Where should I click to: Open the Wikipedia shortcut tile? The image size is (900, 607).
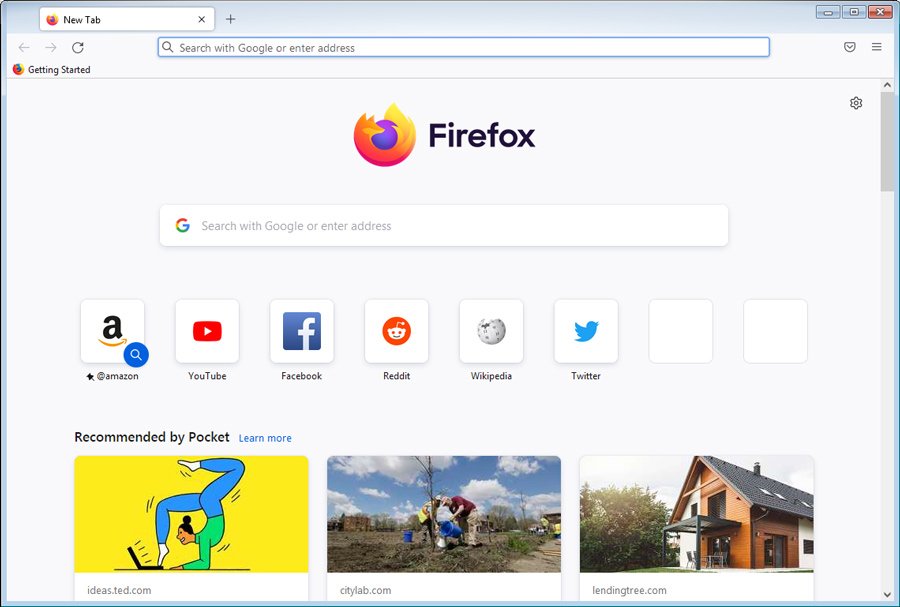coord(491,330)
